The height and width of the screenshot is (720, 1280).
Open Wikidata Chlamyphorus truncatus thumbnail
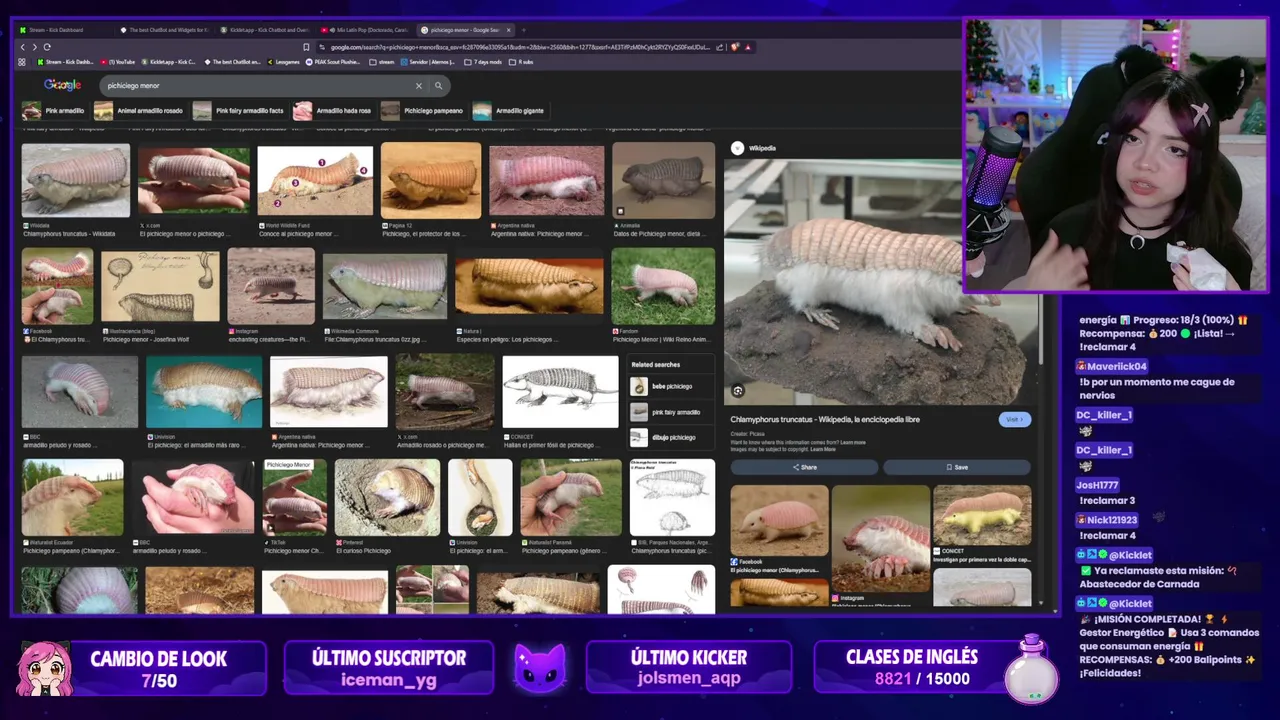coord(76,180)
